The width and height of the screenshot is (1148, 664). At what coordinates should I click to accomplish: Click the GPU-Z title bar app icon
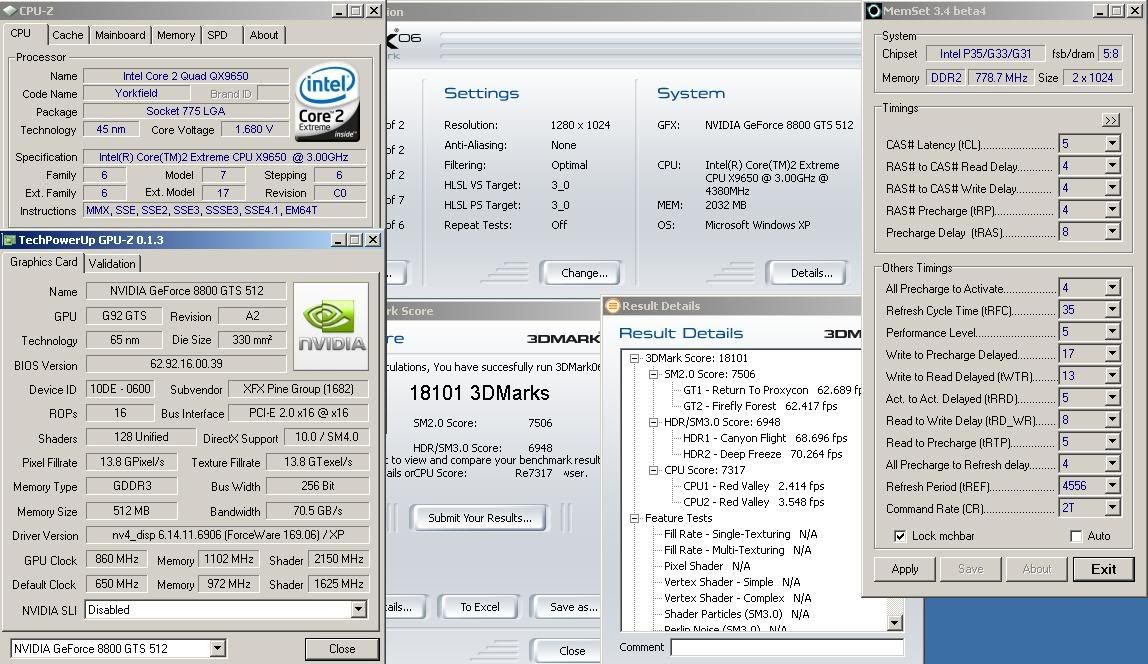click(x=10, y=240)
